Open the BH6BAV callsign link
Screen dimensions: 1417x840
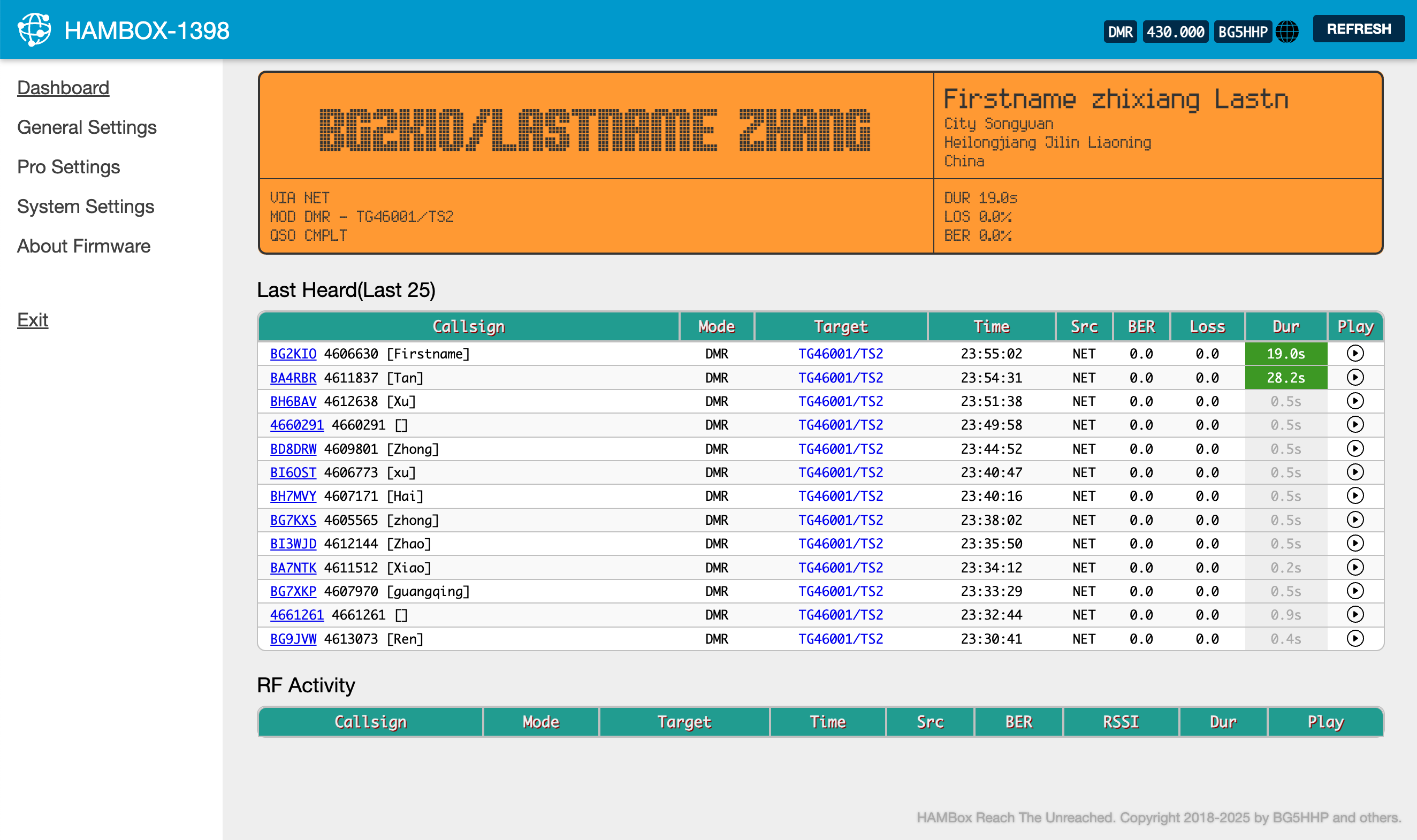pos(293,401)
